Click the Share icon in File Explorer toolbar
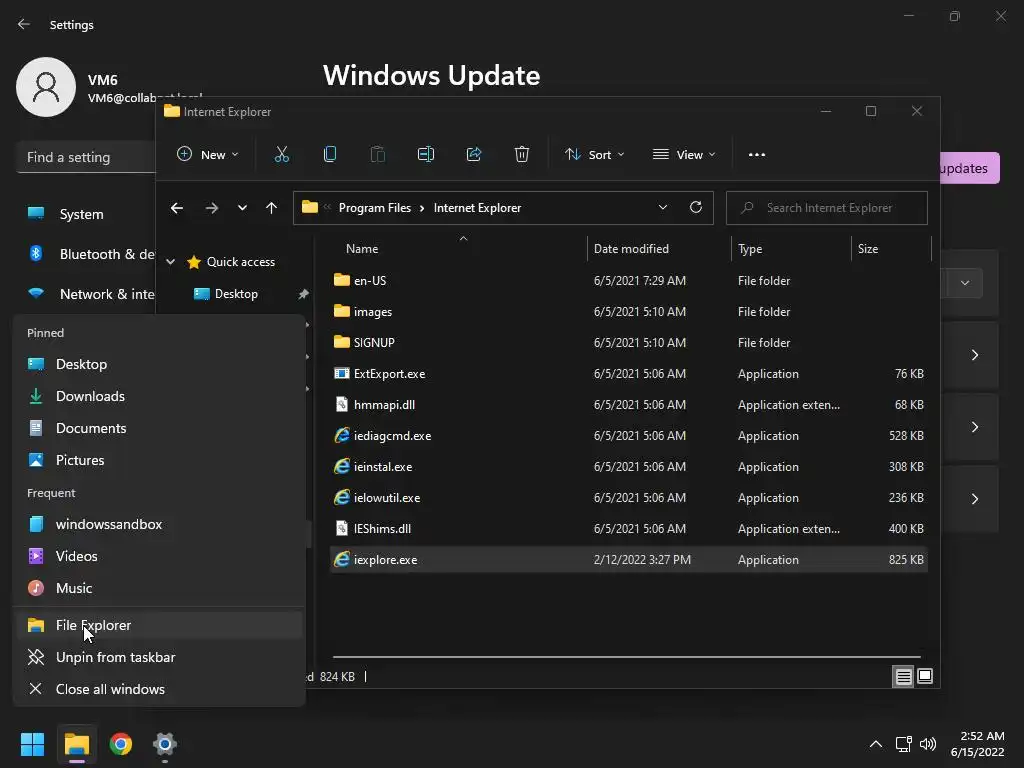The image size is (1024, 768). pyautogui.click(x=473, y=155)
